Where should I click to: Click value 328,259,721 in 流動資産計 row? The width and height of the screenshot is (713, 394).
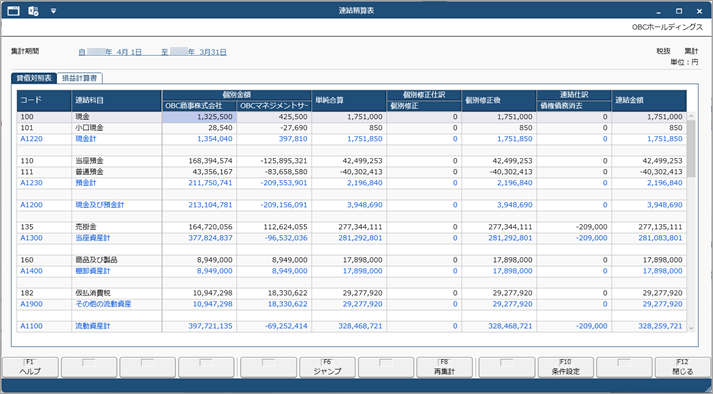tap(660, 326)
